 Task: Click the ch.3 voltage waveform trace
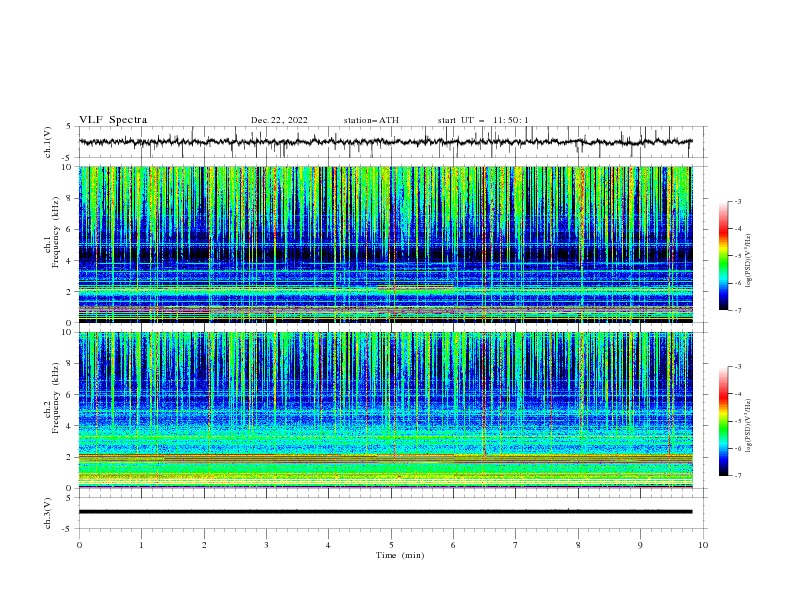(x=385, y=512)
